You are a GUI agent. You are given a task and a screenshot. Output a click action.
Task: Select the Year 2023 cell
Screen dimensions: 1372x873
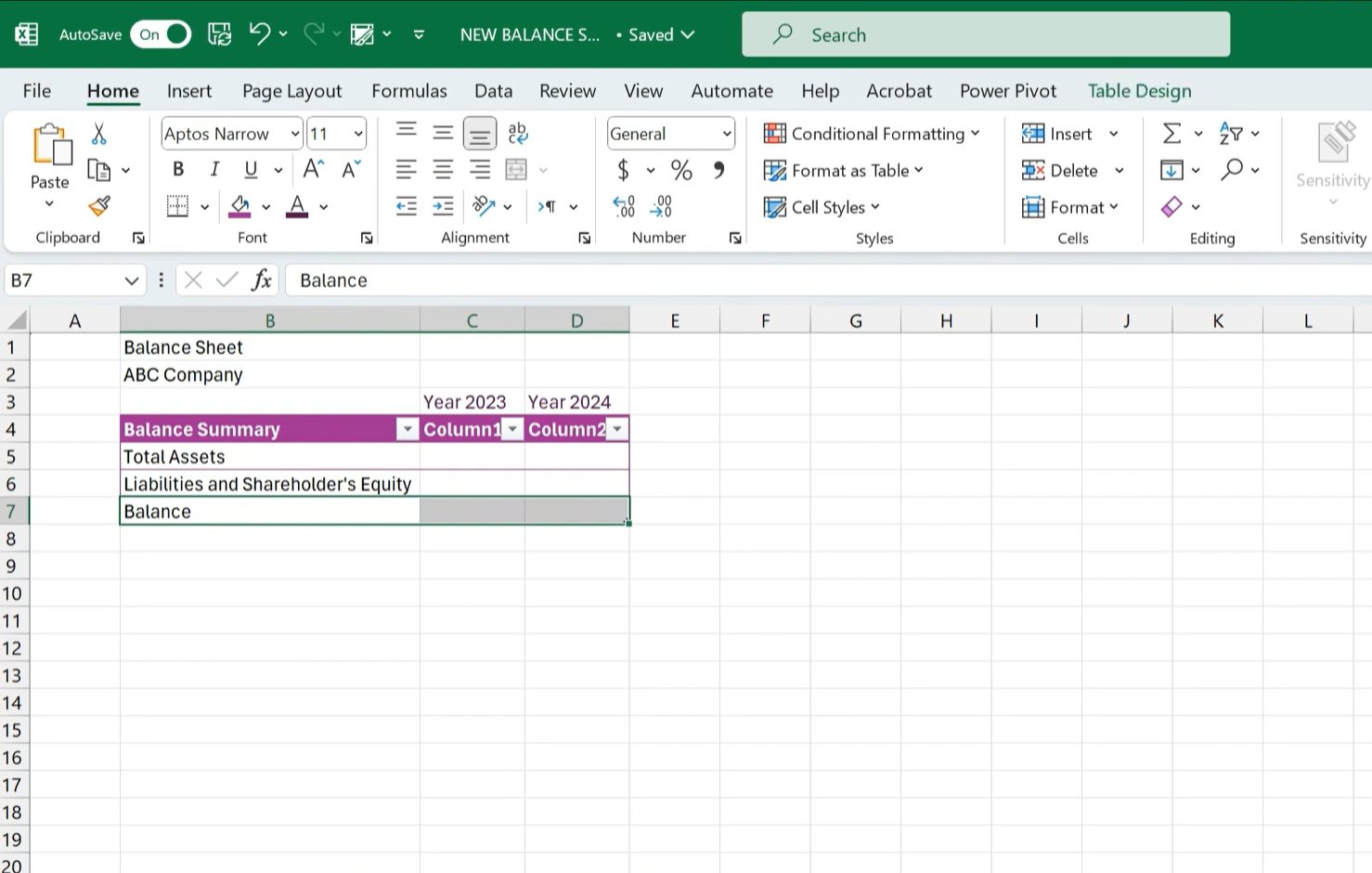coord(472,402)
